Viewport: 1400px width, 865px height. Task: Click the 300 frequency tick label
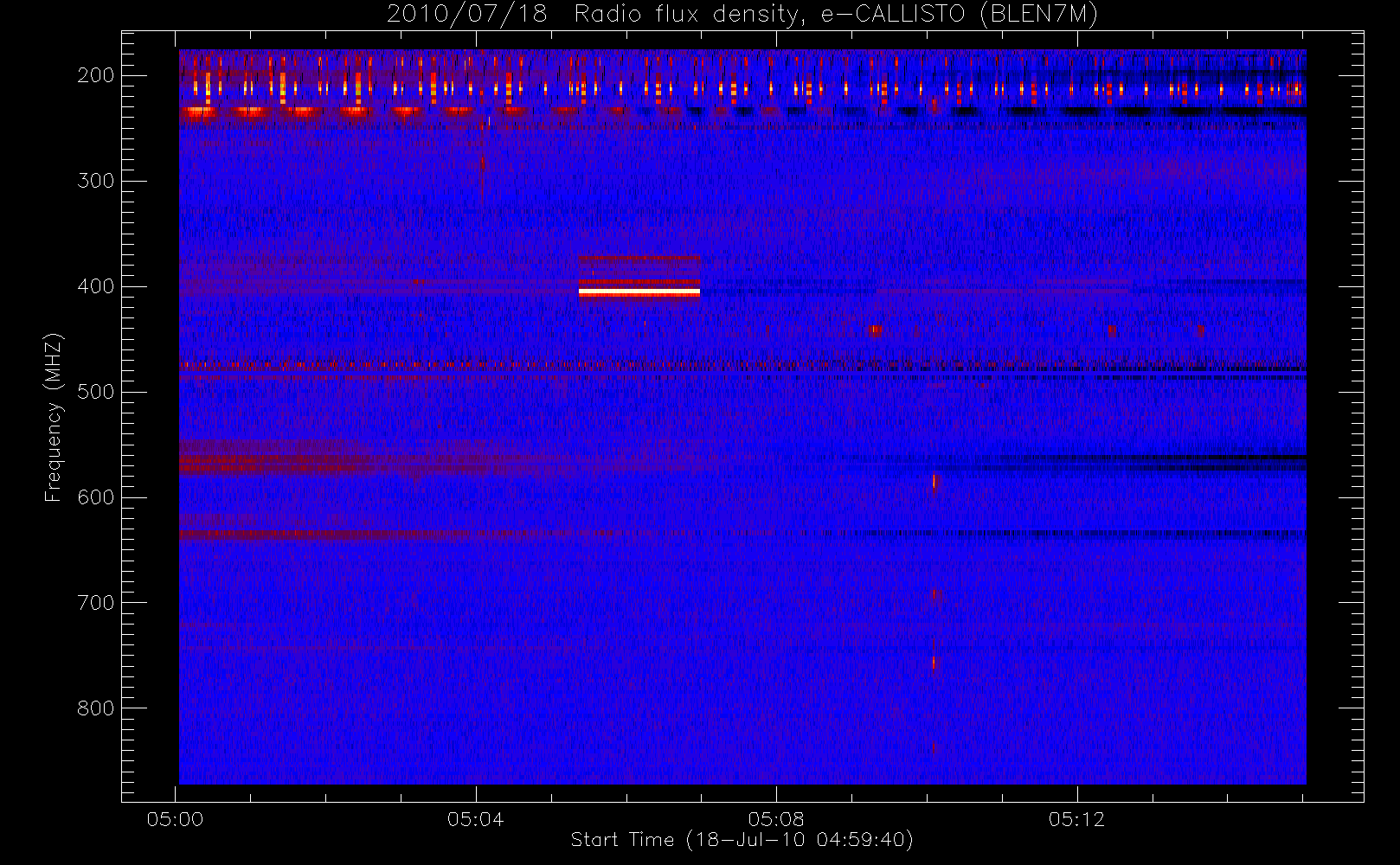point(96,181)
